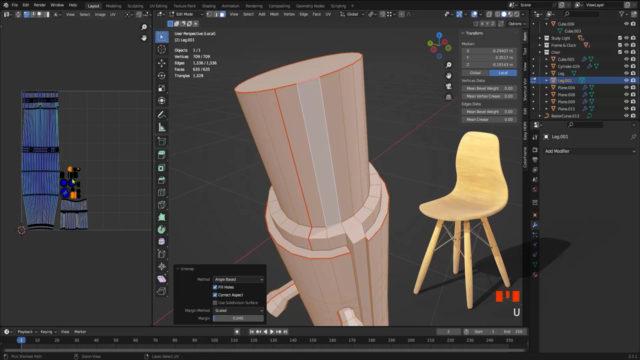The image size is (640, 360).
Task: Activate the Poly Build tool
Action: [x=162, y=217]
